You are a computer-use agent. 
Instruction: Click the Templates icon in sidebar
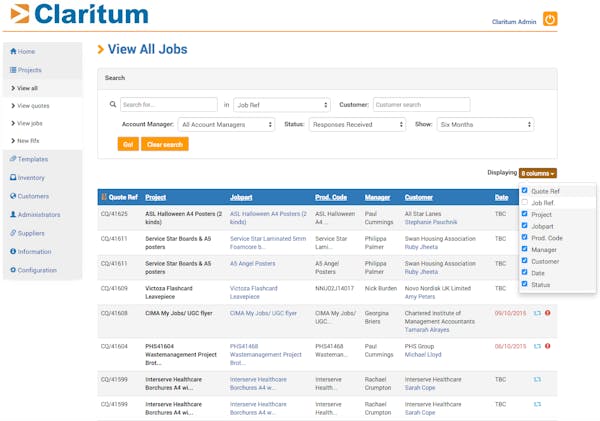pos(13,158)
